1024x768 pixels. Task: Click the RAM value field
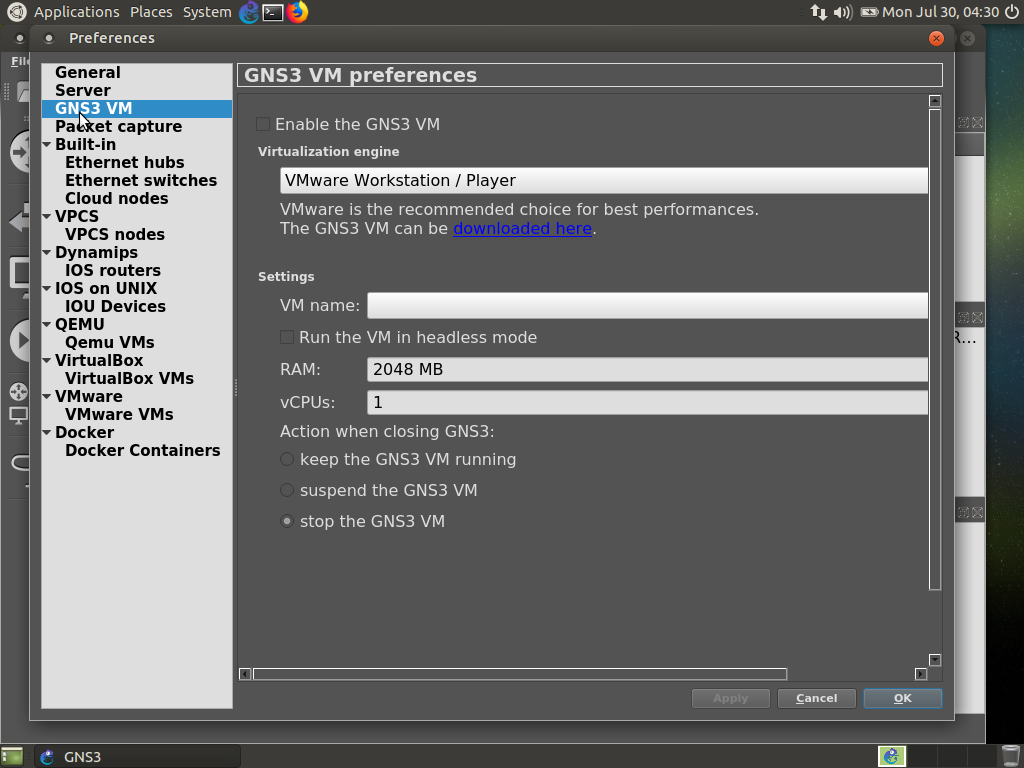tap(647, 370)
